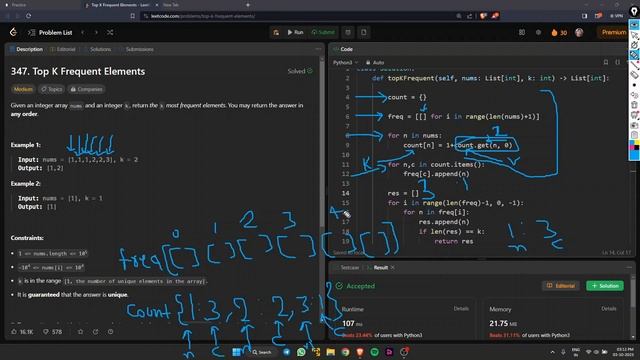Open the Problem List panel
This screenshot has width=640, height=360.
50,33
